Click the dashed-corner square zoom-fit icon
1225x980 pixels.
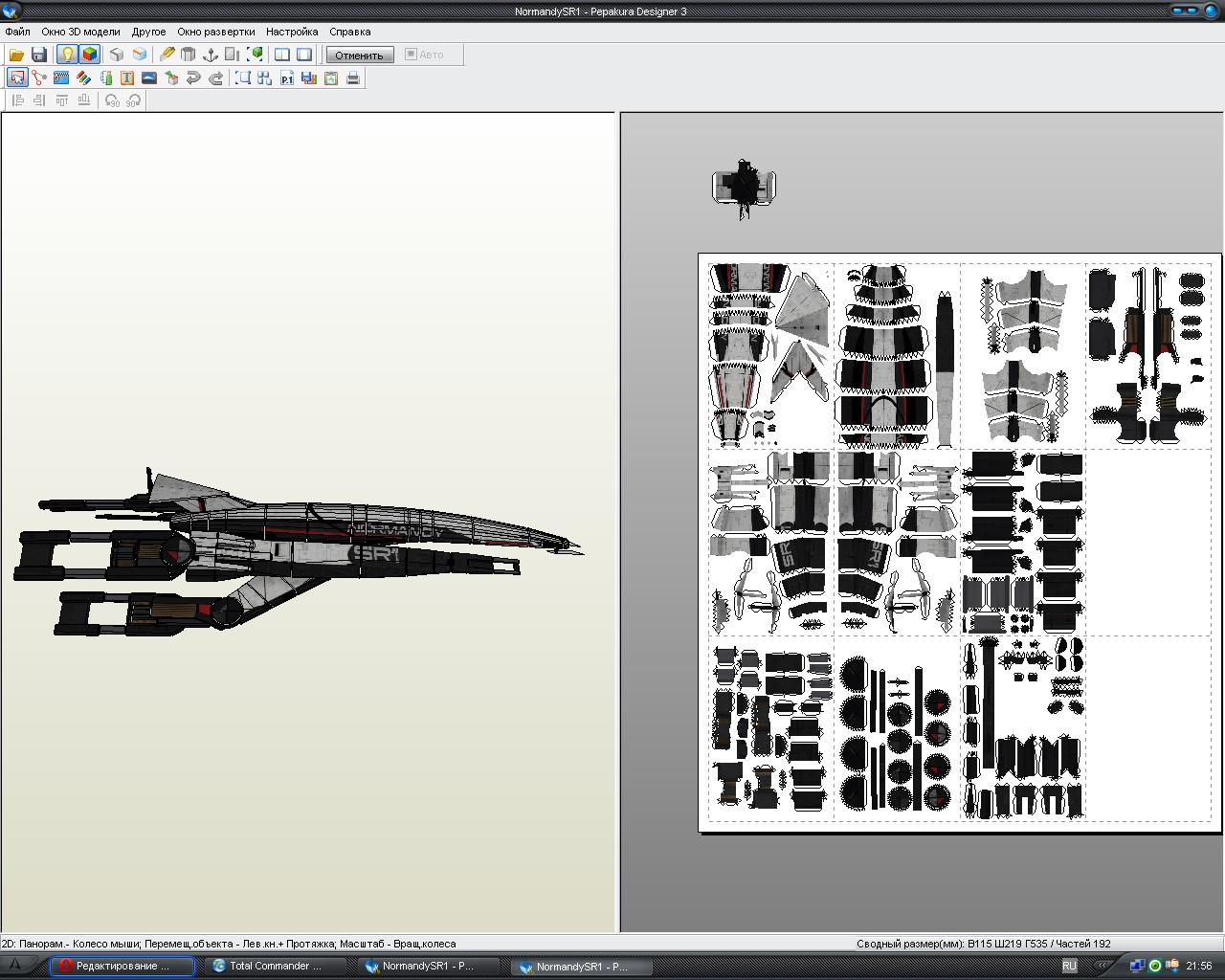(243, 78)
